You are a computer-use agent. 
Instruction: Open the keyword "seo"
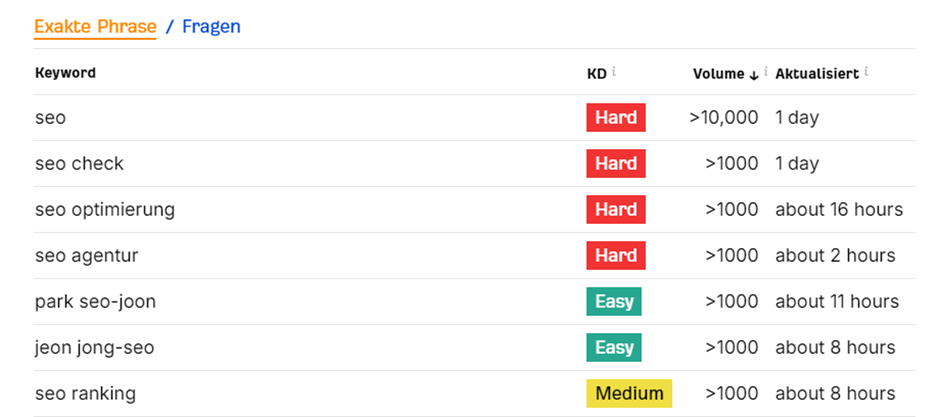pyautogui.click(x=50, y=117)
